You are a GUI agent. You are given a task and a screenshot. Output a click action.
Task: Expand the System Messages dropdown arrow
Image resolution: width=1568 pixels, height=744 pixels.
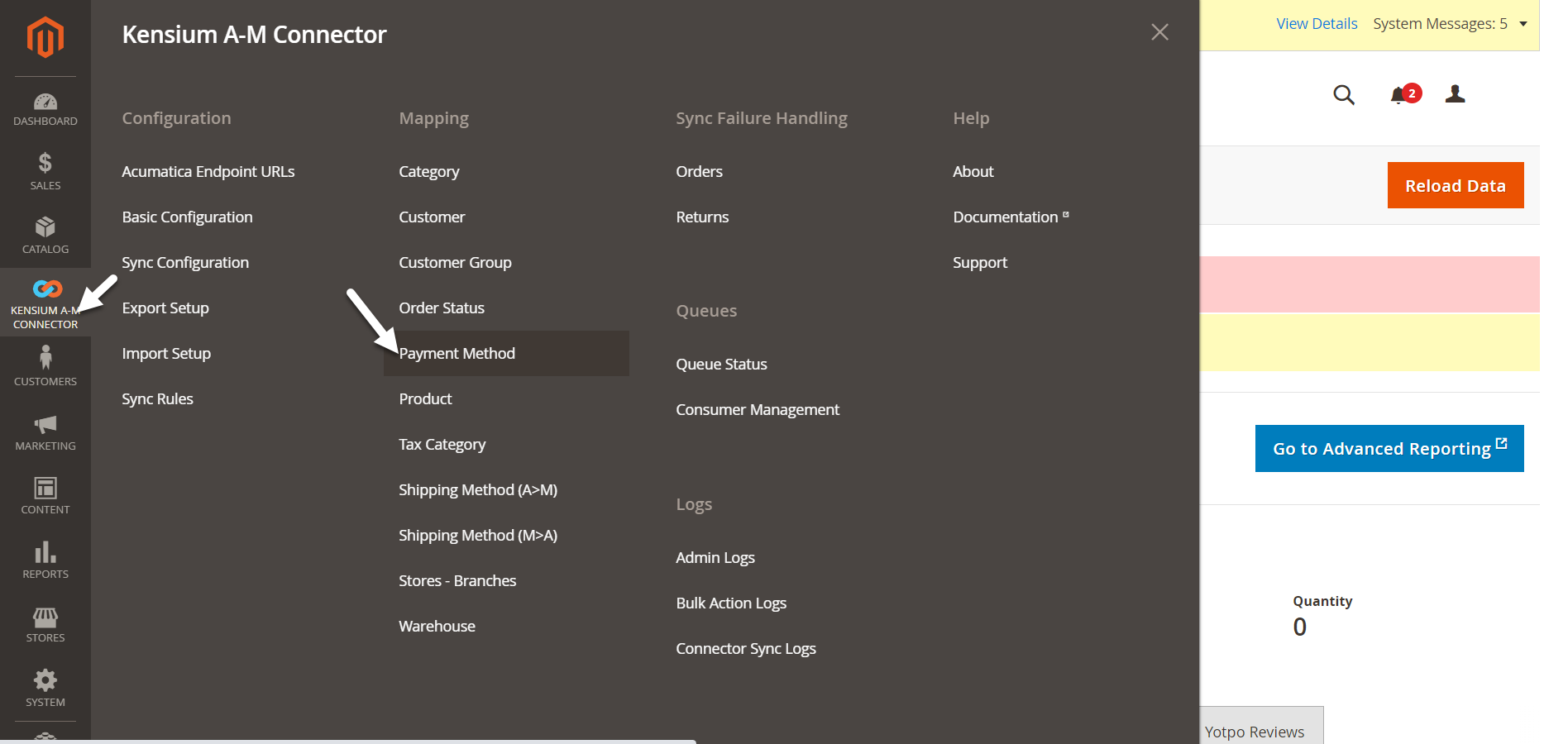click(x=1523, y=24)
